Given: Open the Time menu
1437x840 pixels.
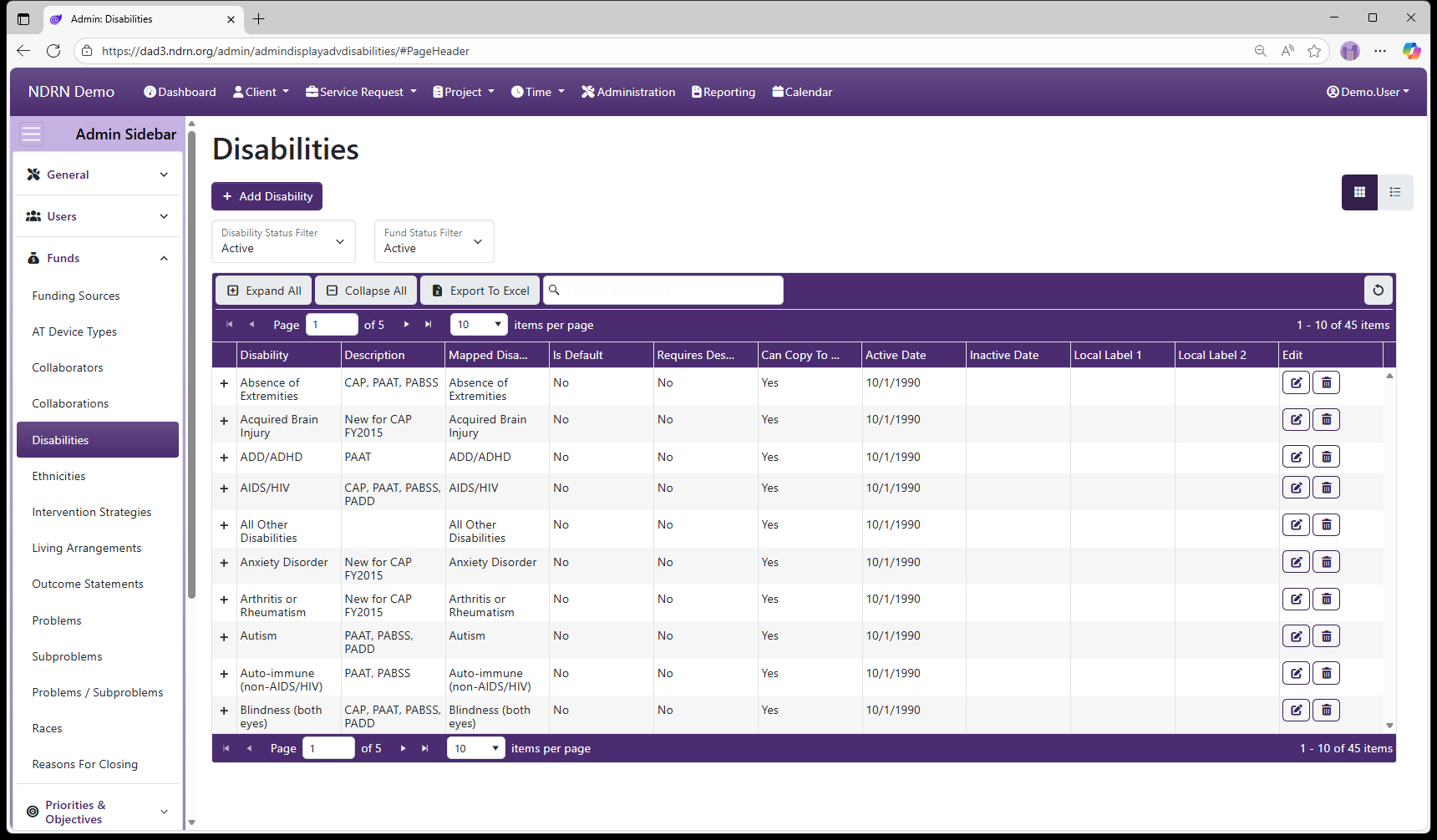Looking at the screenshot, I should click(x=538, y=92).
